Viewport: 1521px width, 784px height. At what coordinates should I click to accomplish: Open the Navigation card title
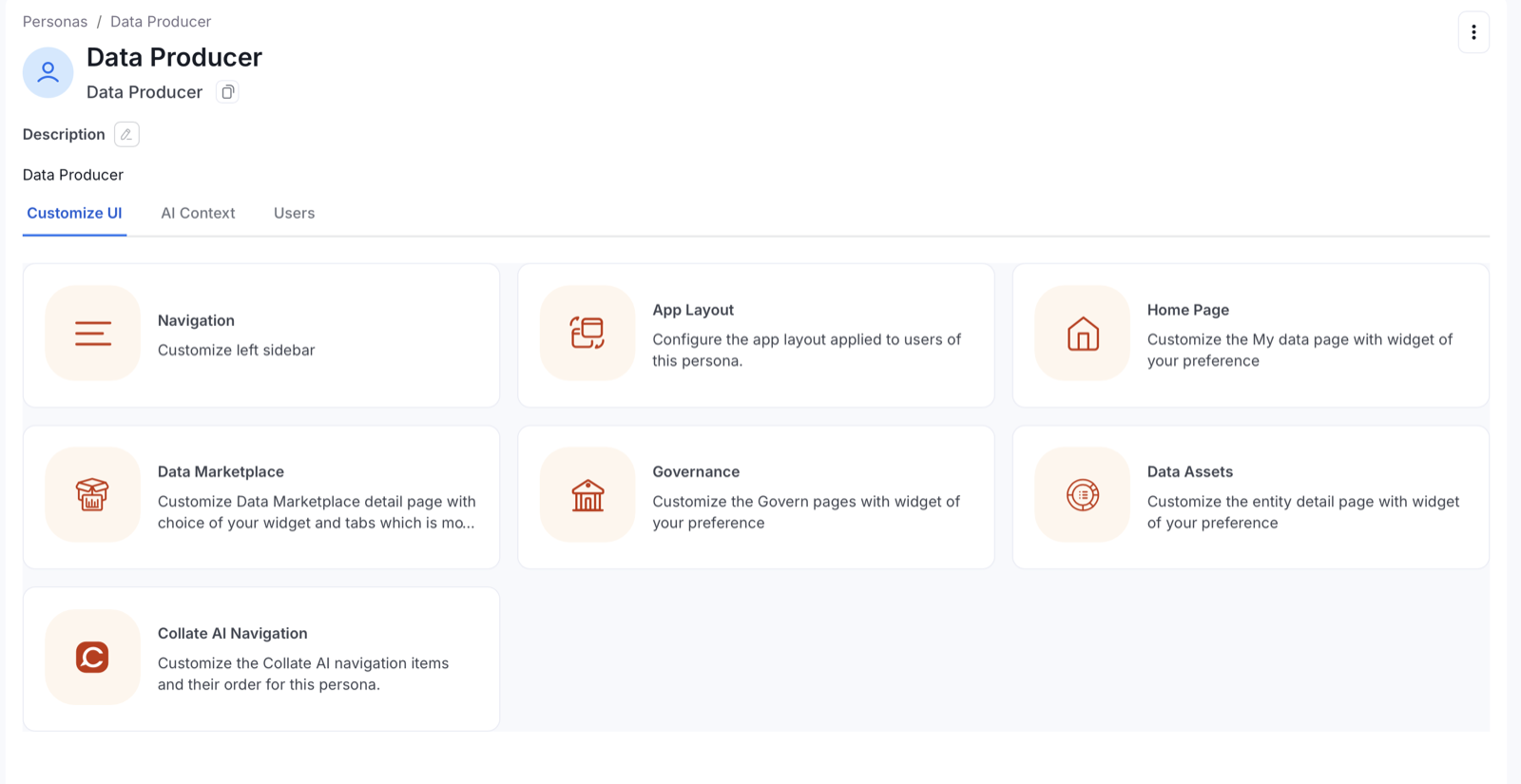point(196,320)
